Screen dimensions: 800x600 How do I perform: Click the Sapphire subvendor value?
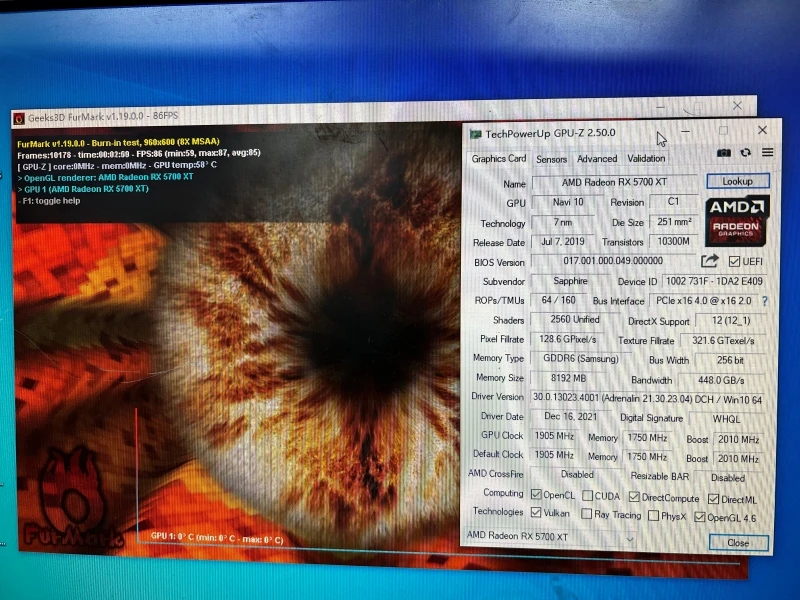[x=570, y=281]
